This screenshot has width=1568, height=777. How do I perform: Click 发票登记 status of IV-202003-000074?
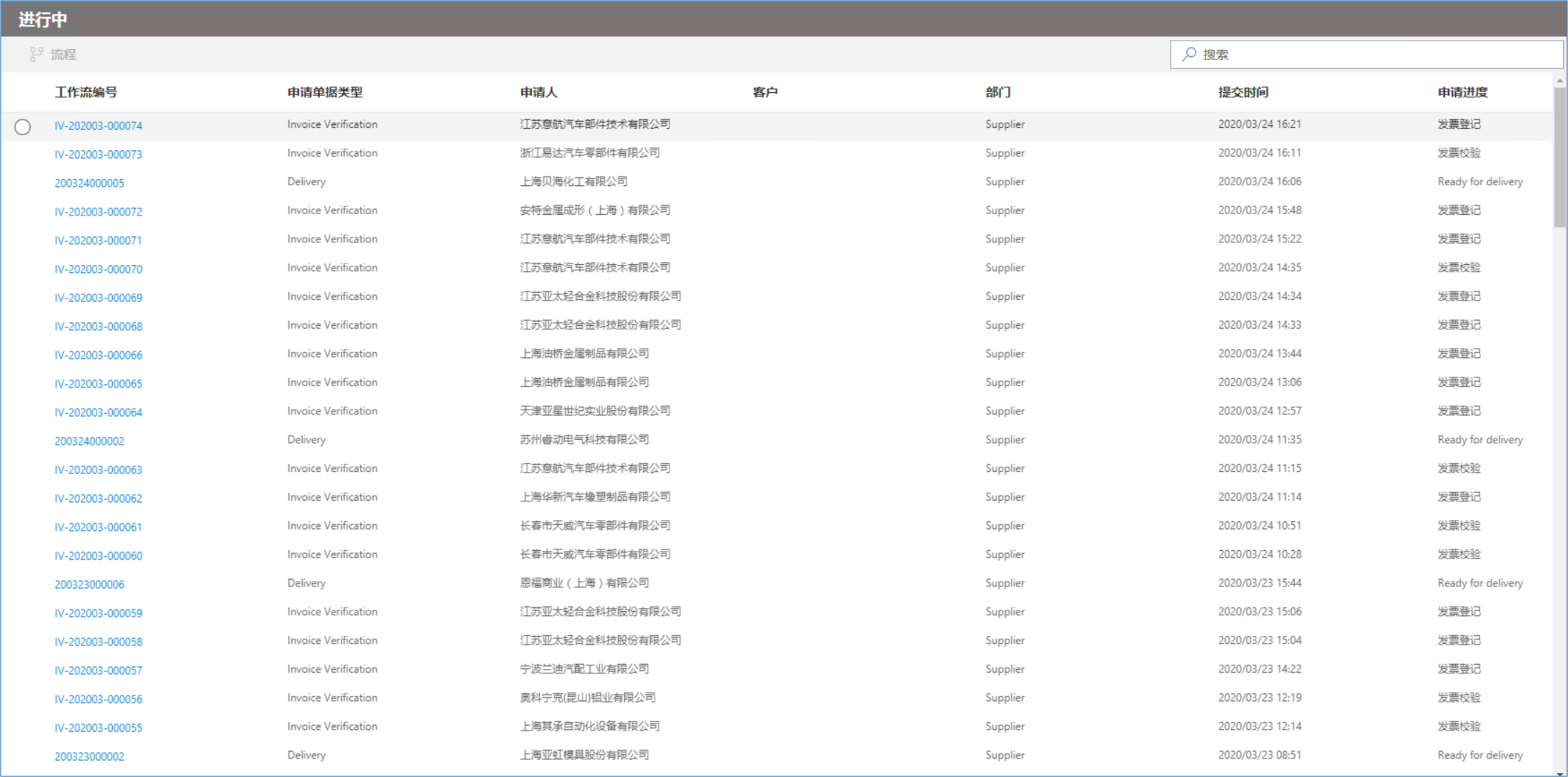(1459, 124)
